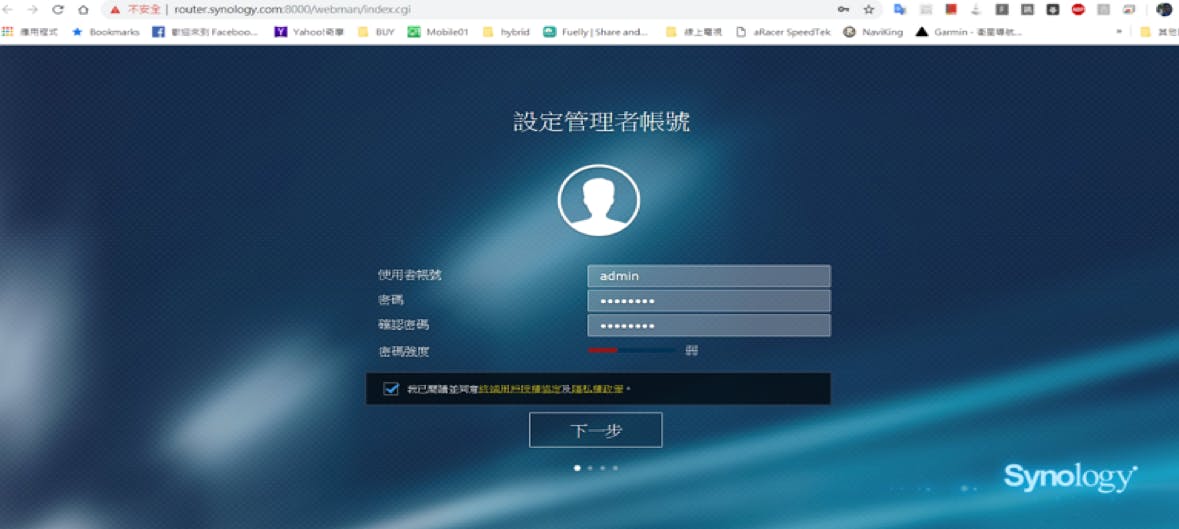Open the other bookmarks folder at bar end

pos(1159,32)
